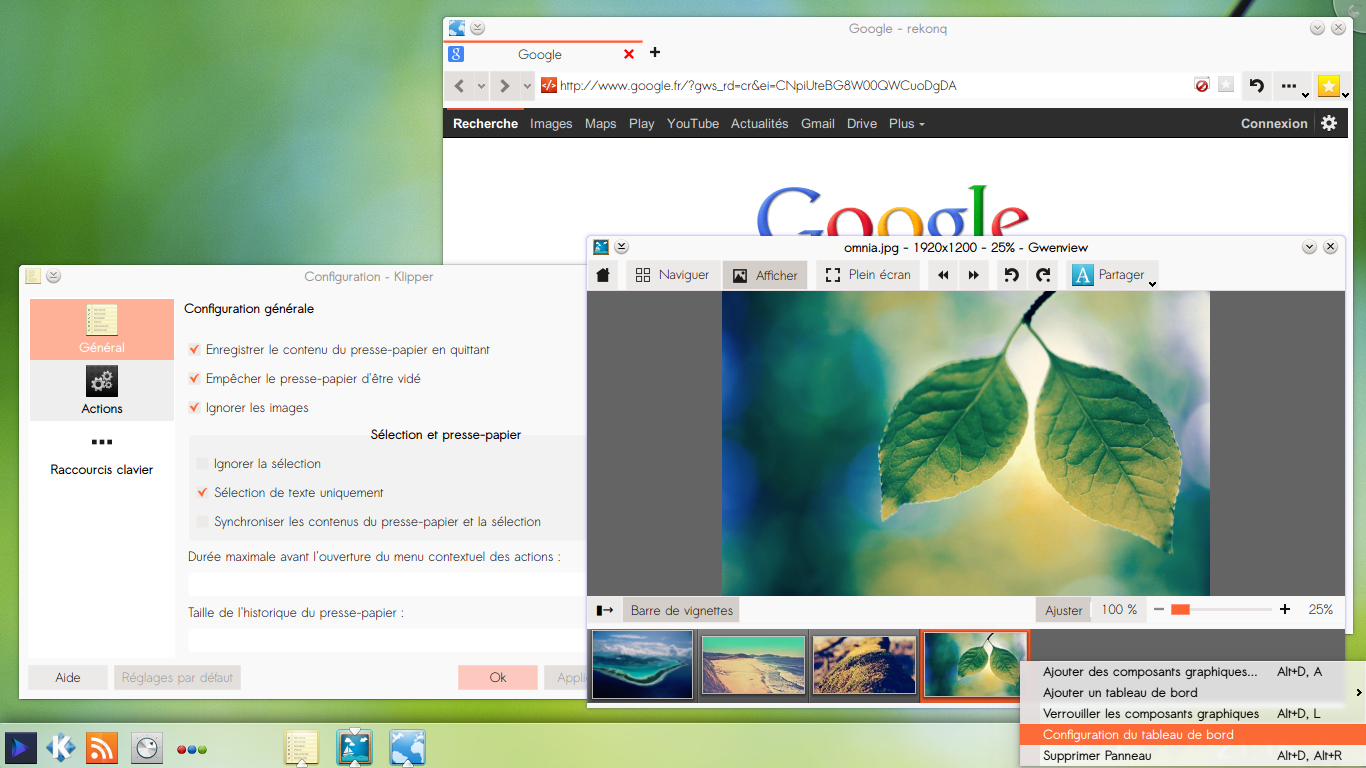Toggle the Afficher view mode in Gwenview
The image size is (1366, 768).
tap(765, 275)
